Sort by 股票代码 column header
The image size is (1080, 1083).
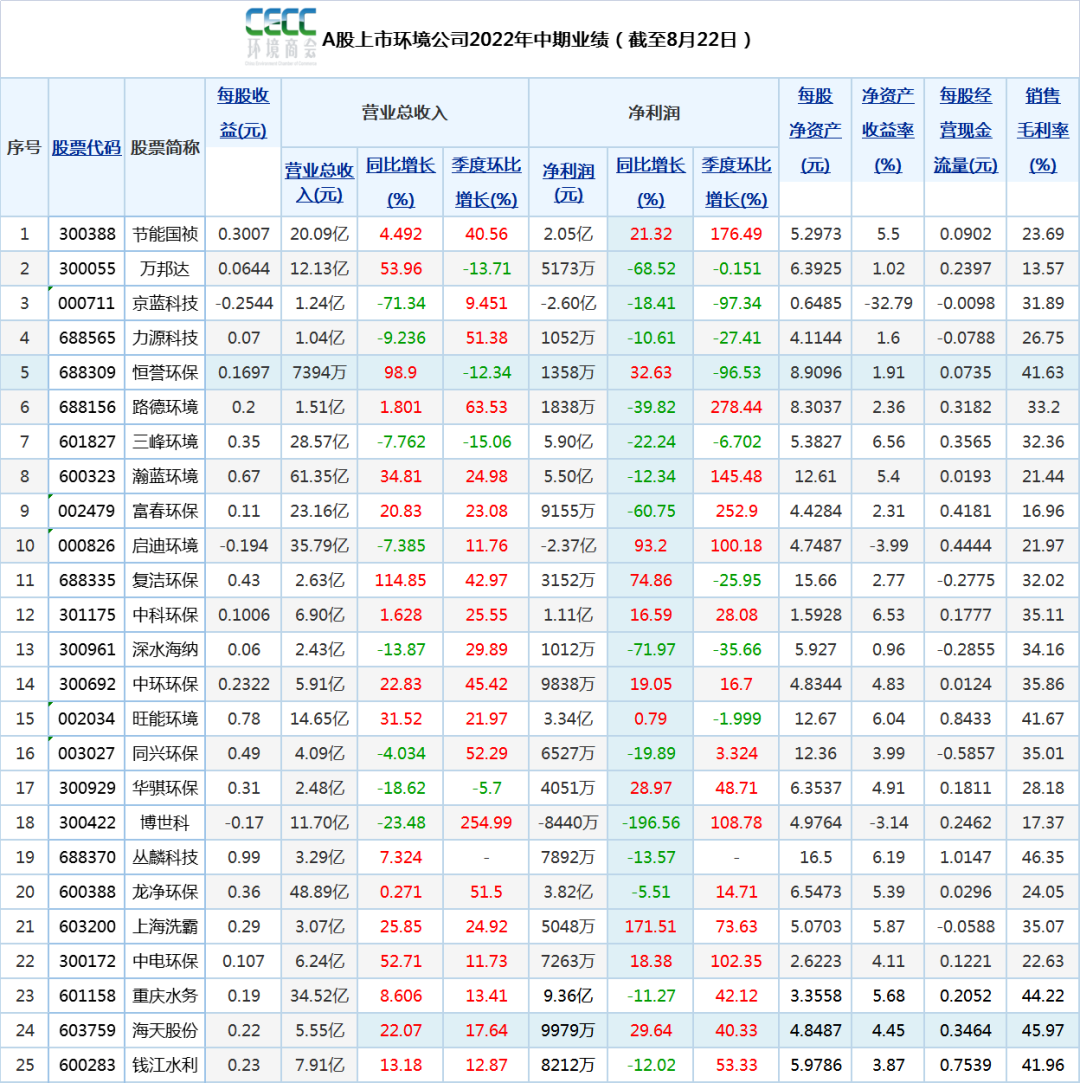coord(87,147)
